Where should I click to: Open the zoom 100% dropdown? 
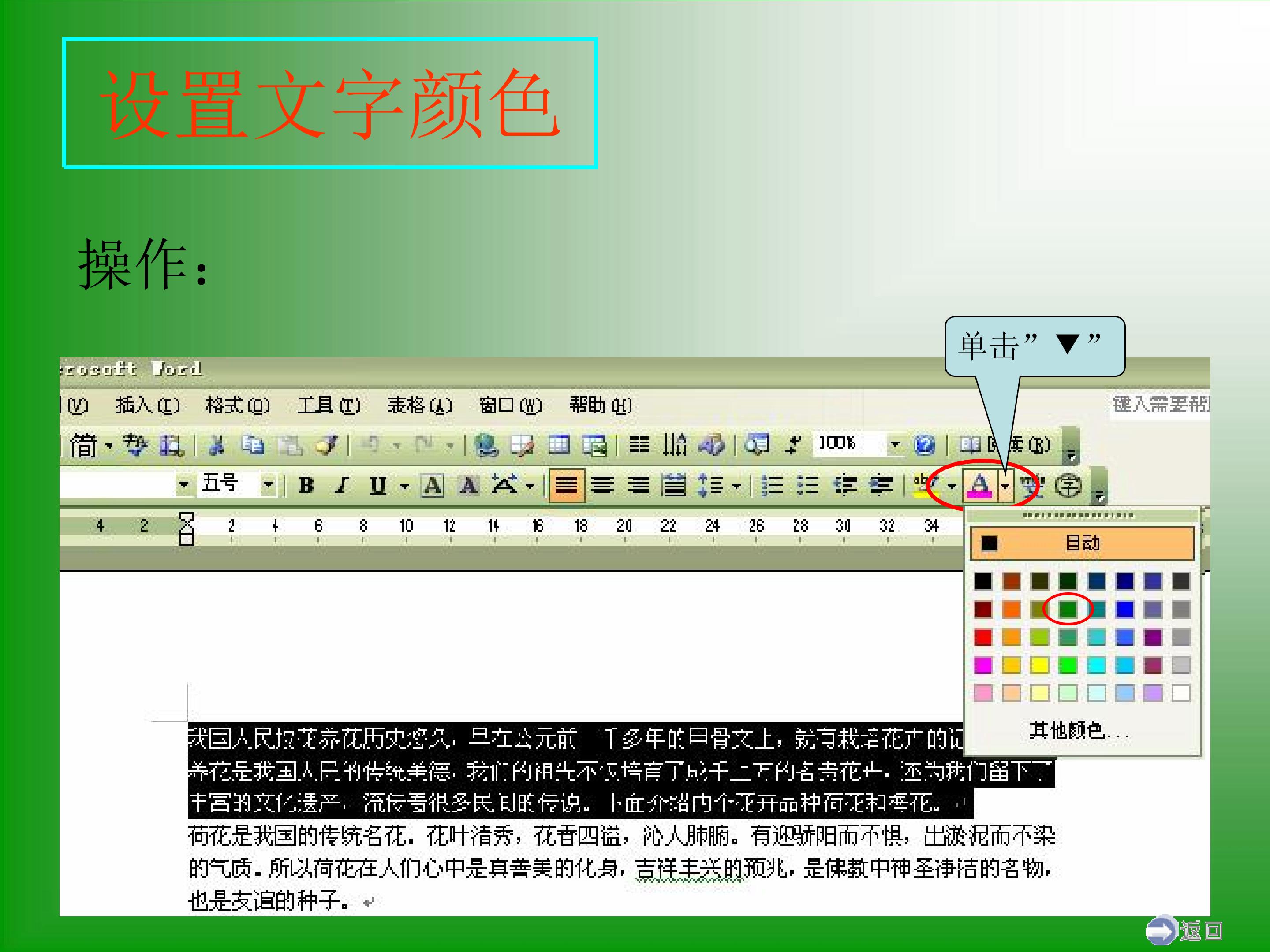(x=894, y=444)
